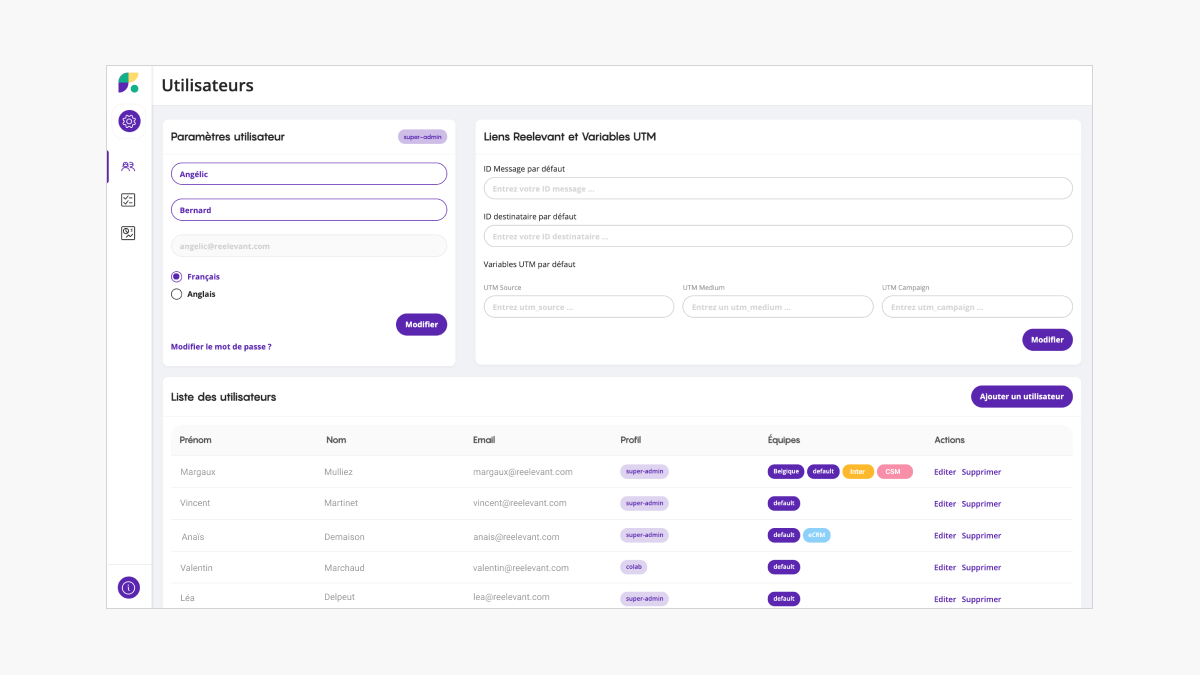Screen dimensions: 1200x675
Task: Click Supprimer for Anaïs Demaison
Action: (981, 536)
